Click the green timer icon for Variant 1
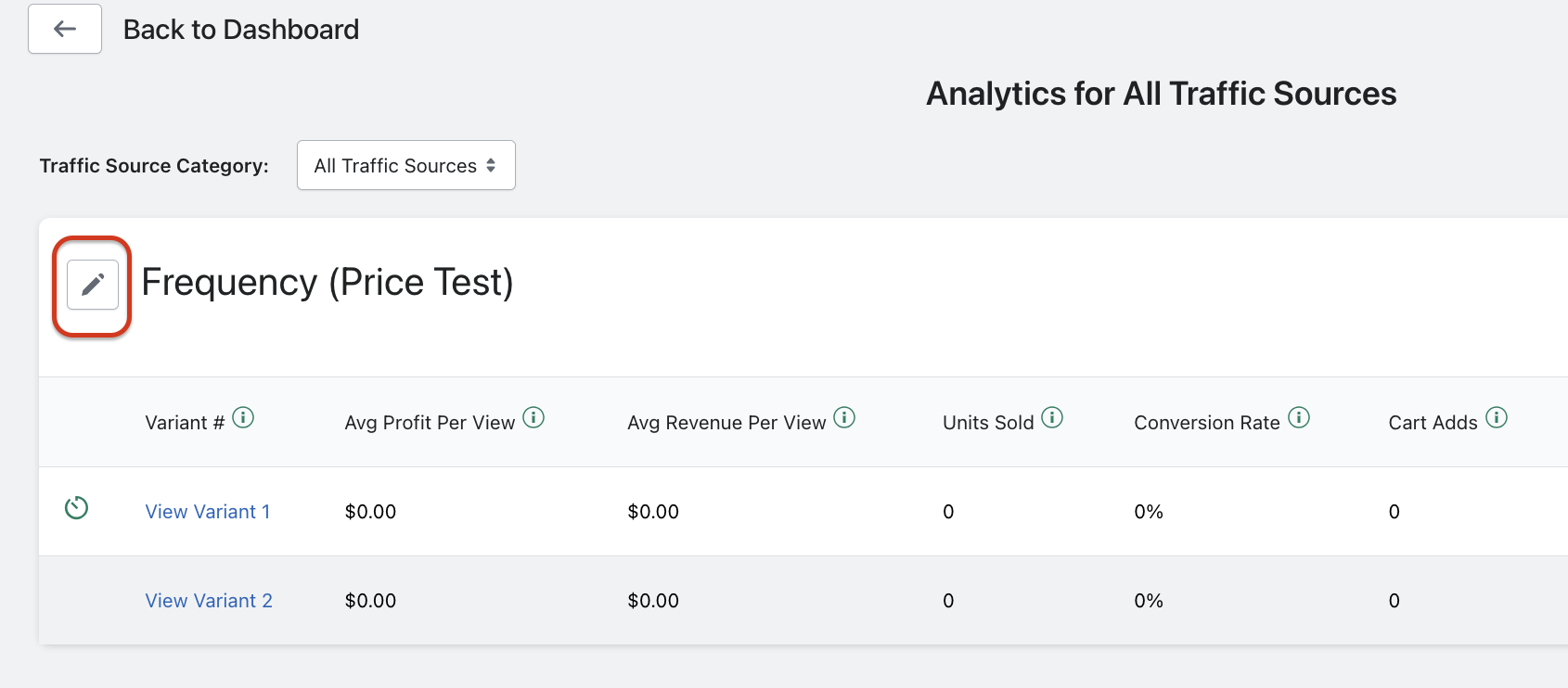Screen dimensions: 1568x688 76,508
